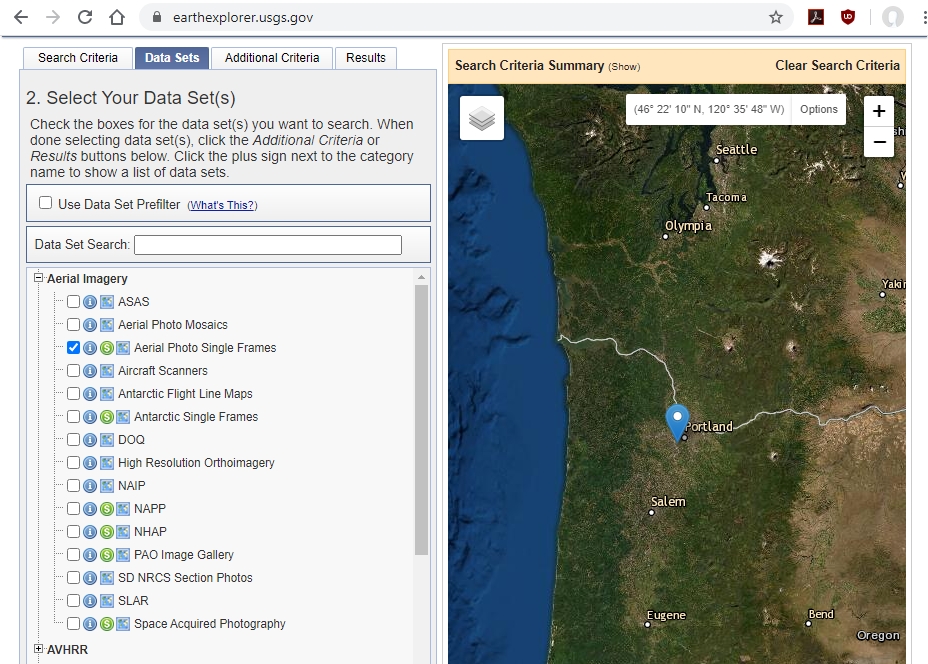Expand the AVHRR category
The image size is (928, 664).
click(x=39, y=649)
